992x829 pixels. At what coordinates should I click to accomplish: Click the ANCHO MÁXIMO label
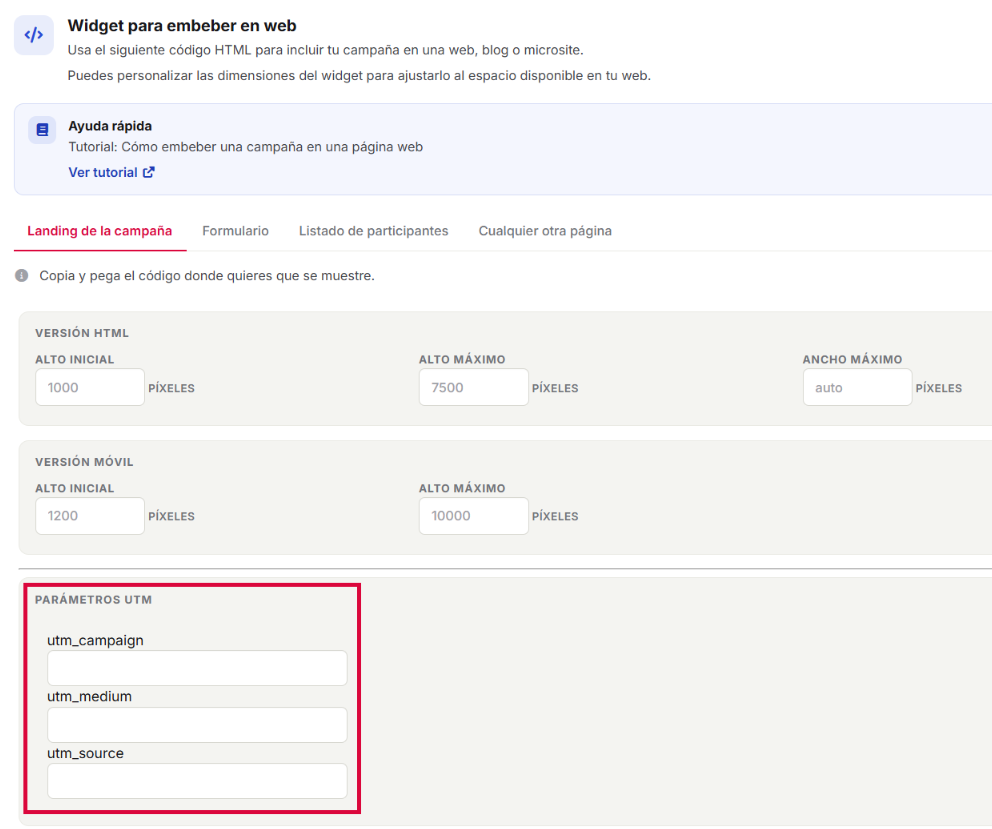[852, 359]
